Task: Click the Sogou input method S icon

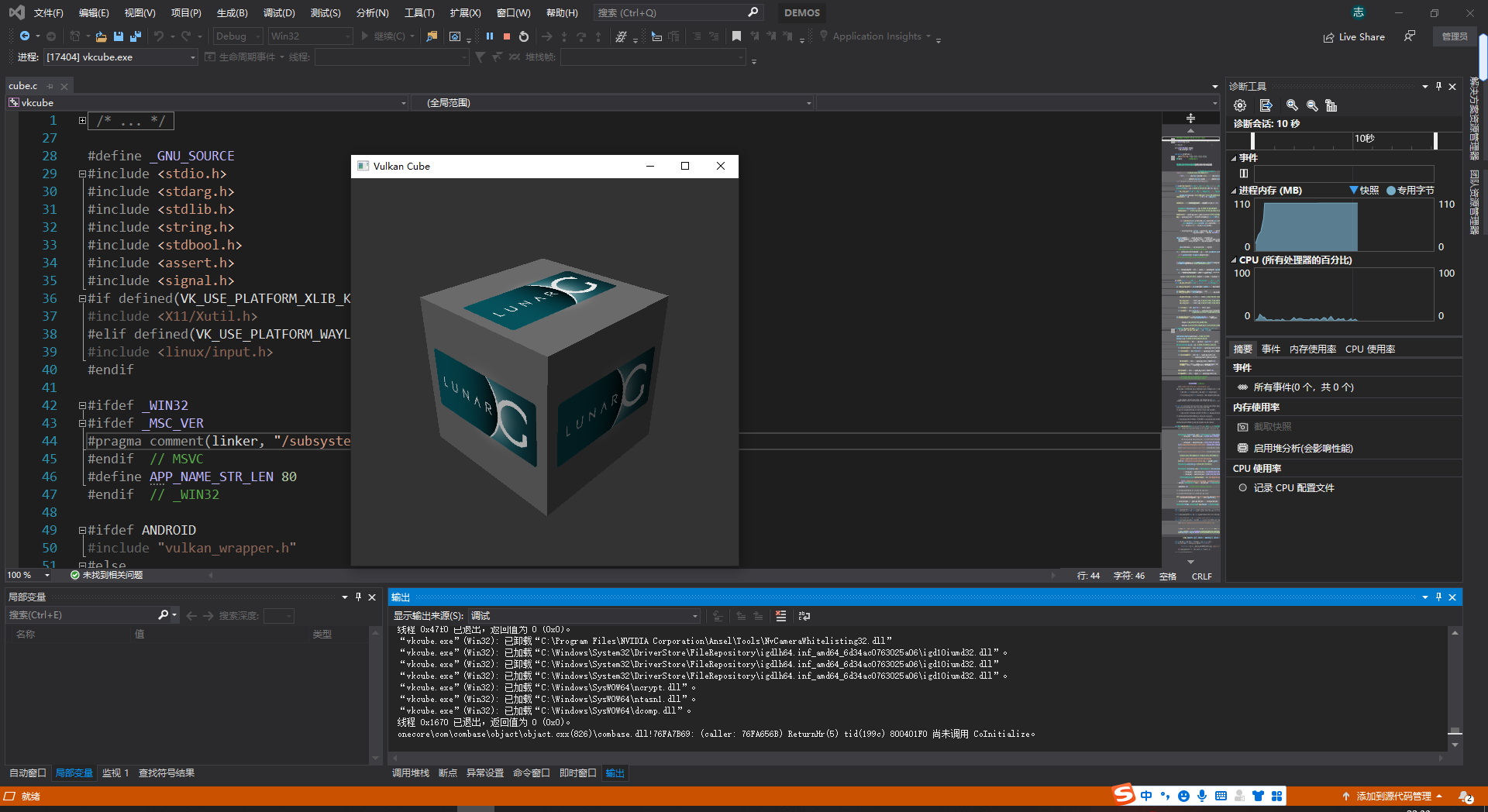Action: click(x=1124, y=795)
